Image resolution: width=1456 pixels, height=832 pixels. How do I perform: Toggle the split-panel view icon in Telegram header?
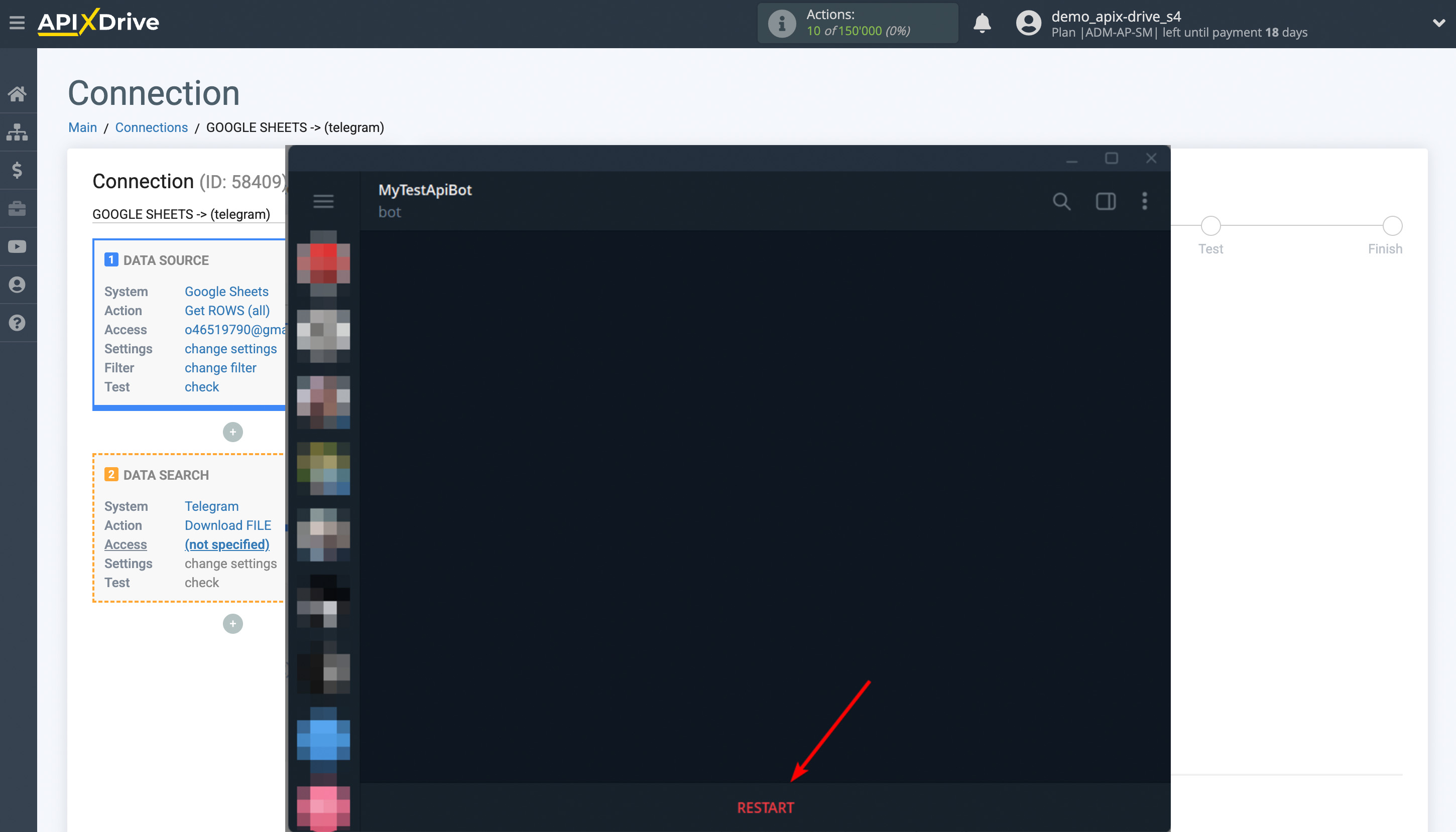pos(1105,201)
